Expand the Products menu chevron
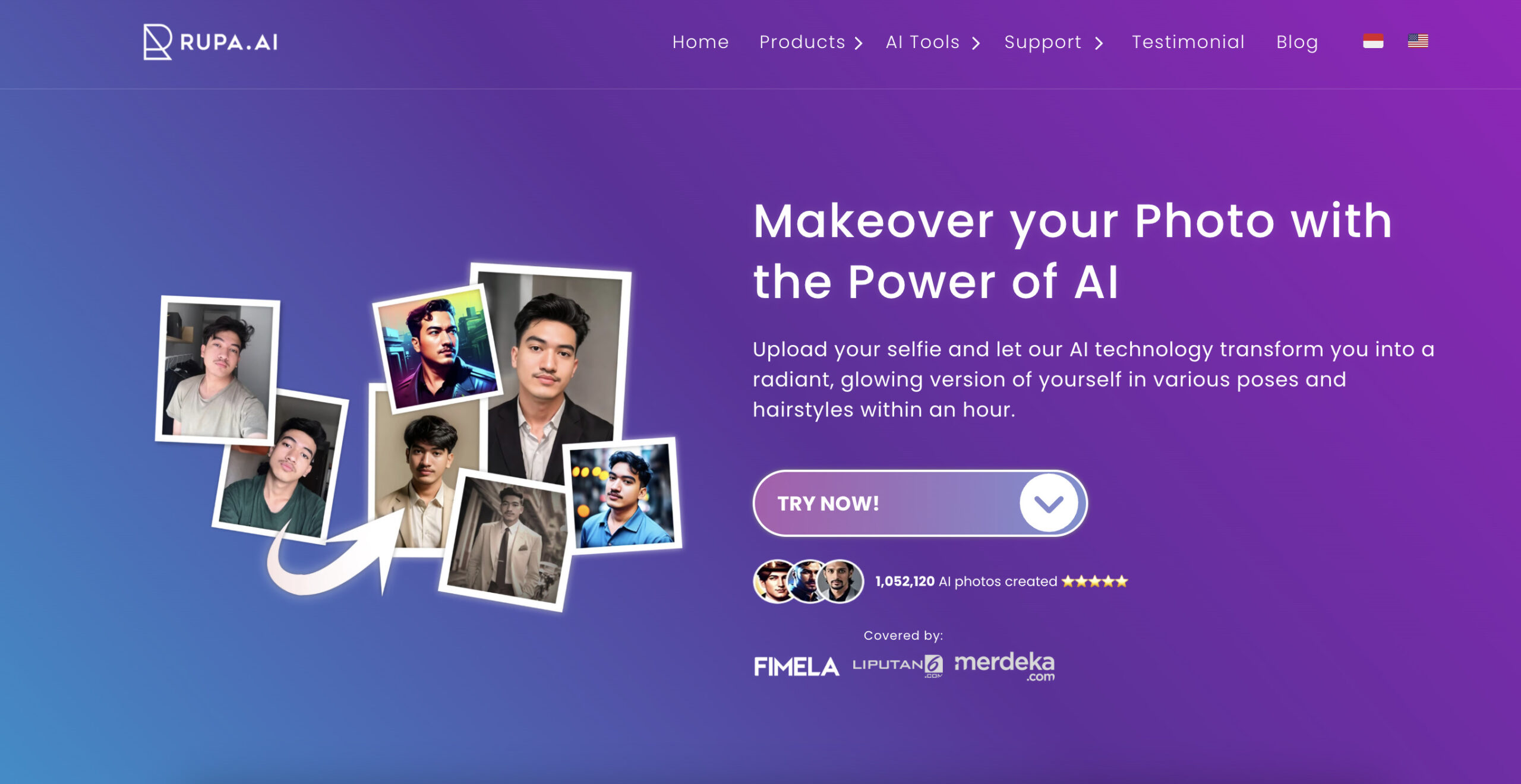This screenshot has height=784, width=1521. click(859, 43)
